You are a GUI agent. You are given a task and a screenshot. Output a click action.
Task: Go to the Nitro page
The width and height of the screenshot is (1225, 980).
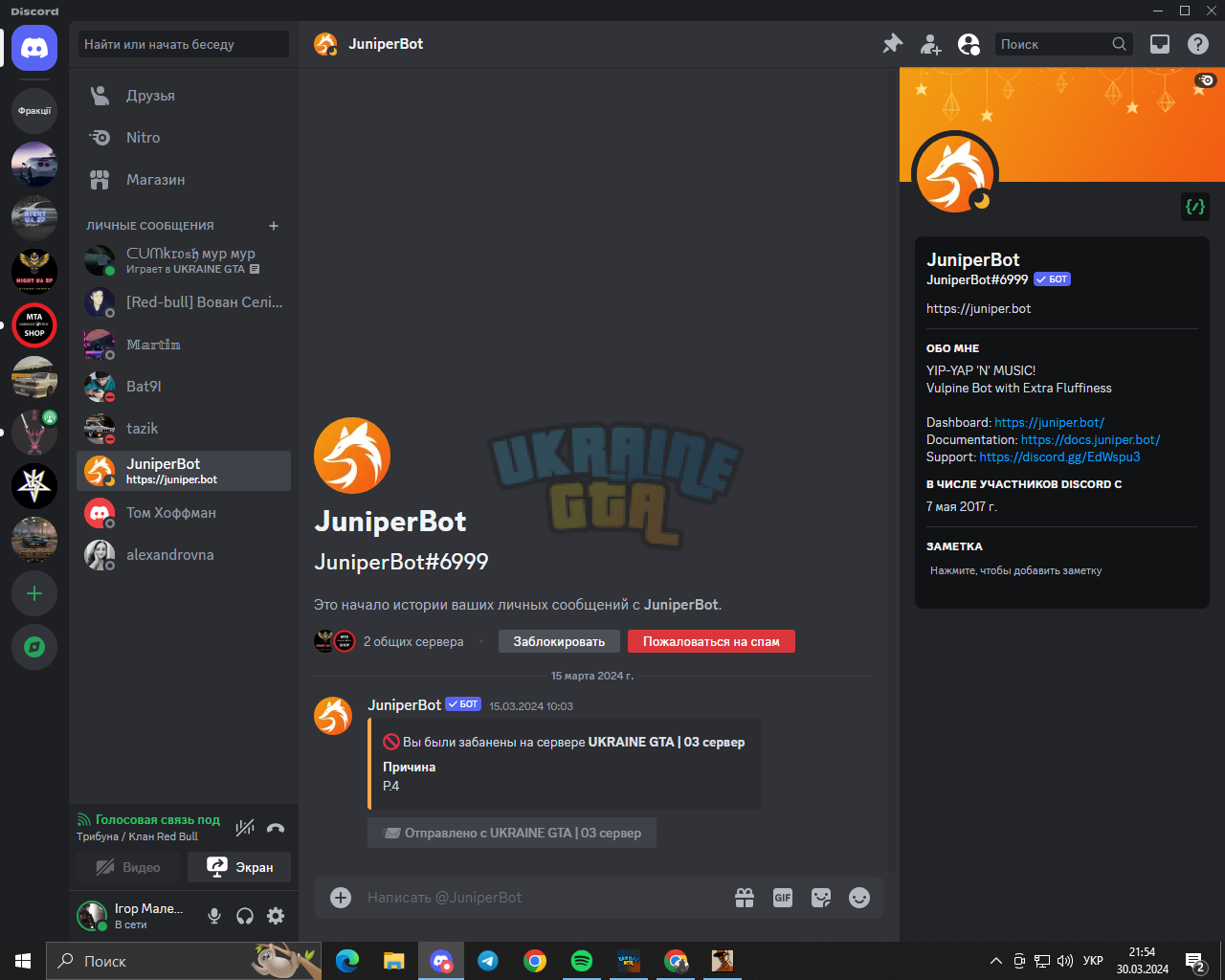coord(184,138)
